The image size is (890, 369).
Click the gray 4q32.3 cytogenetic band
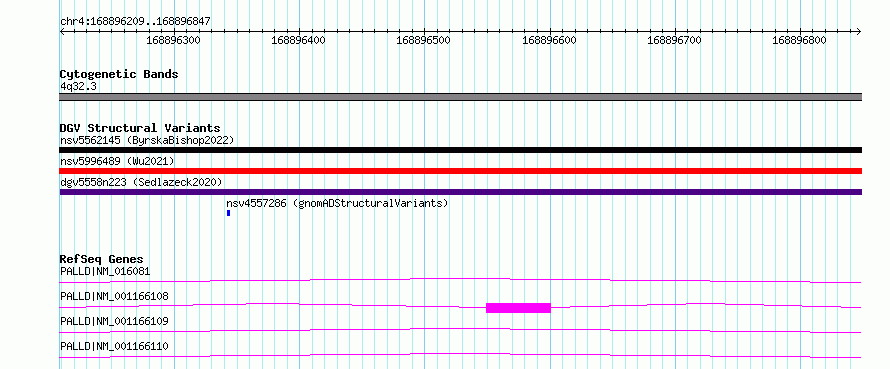click(x=460, y=97)
